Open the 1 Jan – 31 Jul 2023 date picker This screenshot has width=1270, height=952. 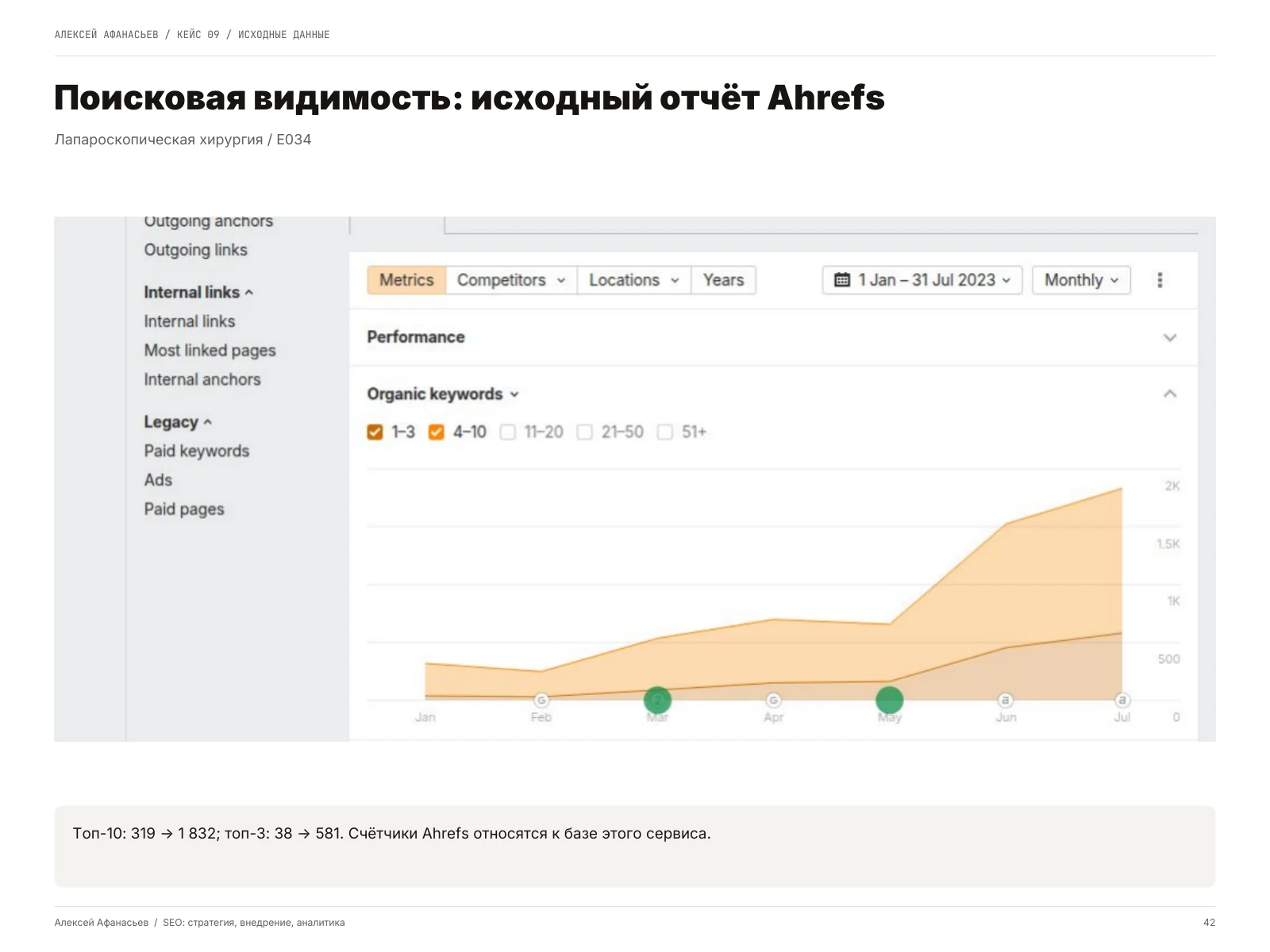[922, 280]
